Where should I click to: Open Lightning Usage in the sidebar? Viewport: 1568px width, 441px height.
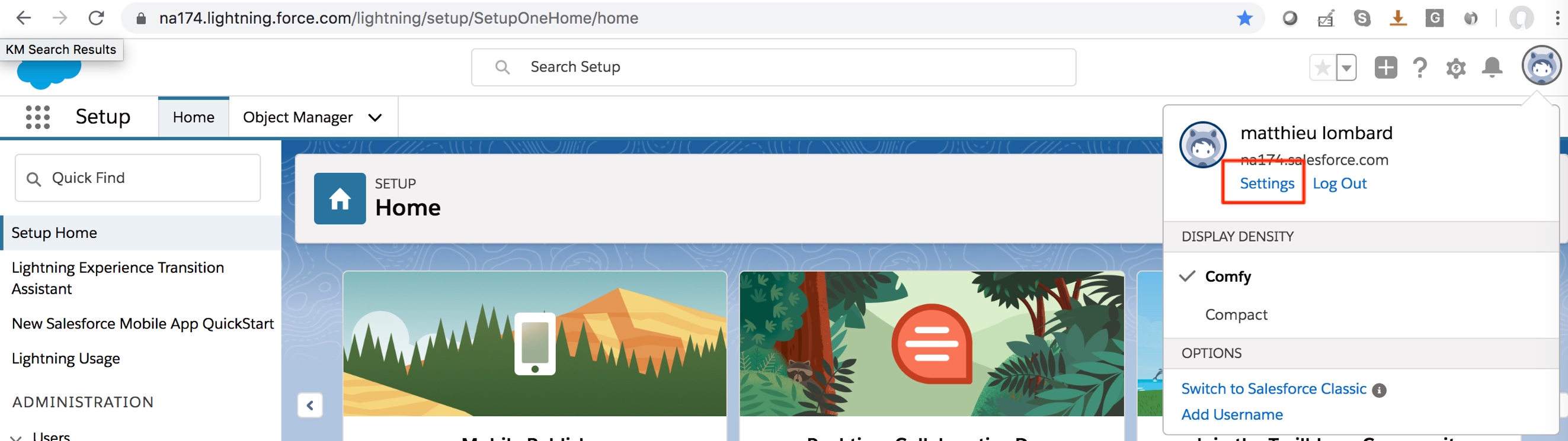(66, 359)
